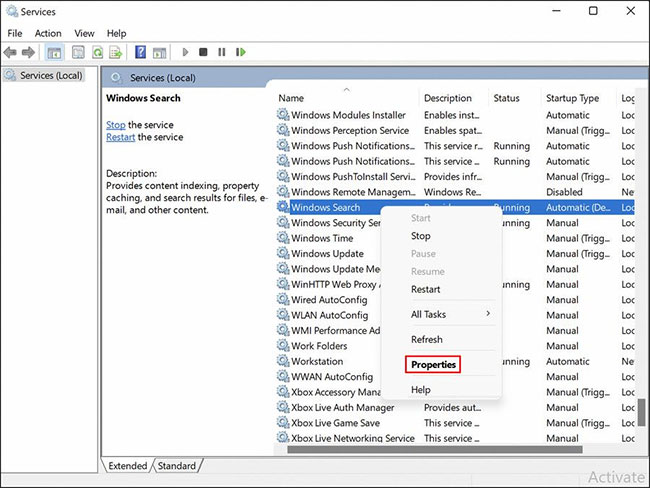Switch to the Standard tab
This screenshot has width=650, height=488.
[x=177, y=465]
